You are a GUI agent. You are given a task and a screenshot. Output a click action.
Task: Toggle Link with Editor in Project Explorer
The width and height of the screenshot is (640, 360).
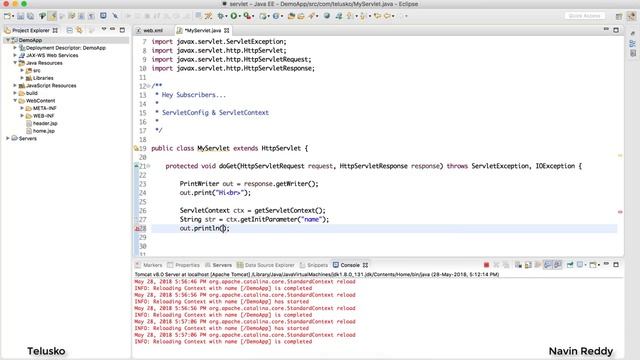click(x=79, y=30)
